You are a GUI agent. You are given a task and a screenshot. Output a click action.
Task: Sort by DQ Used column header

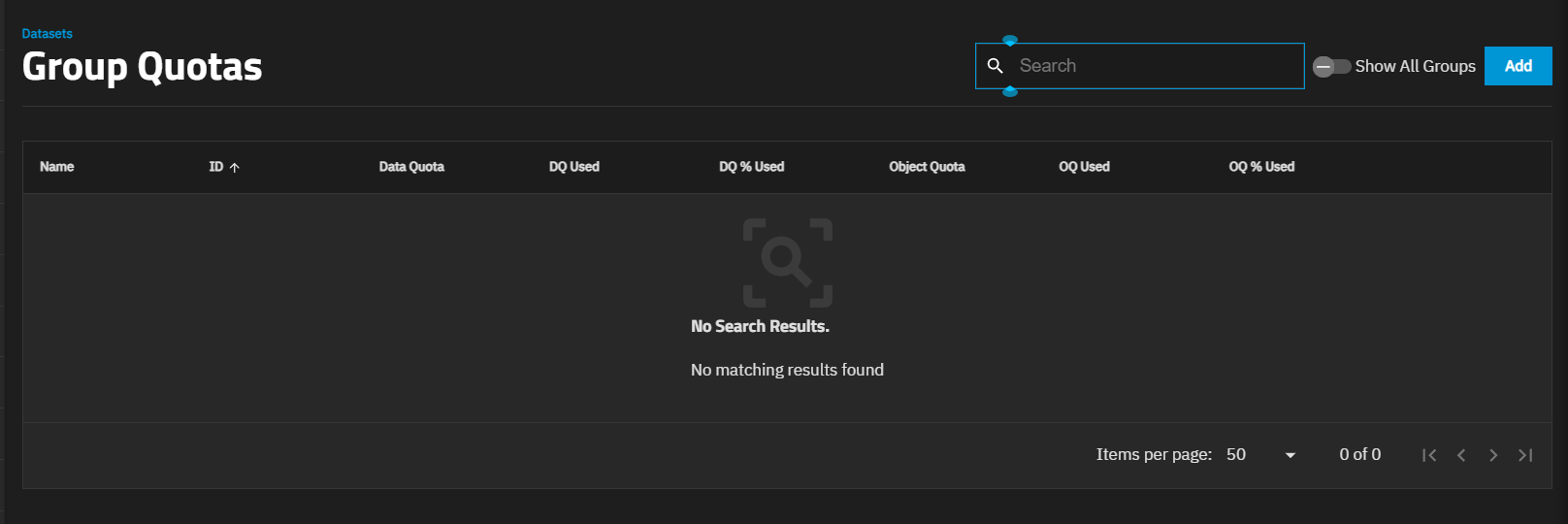coord(574,167)
